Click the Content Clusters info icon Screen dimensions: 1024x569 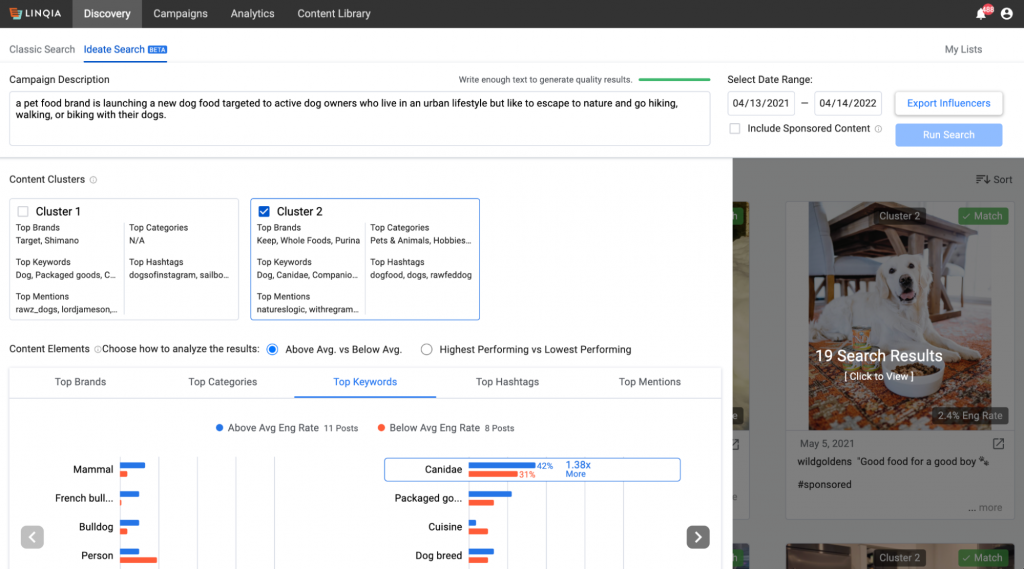[x=93, y=180]
